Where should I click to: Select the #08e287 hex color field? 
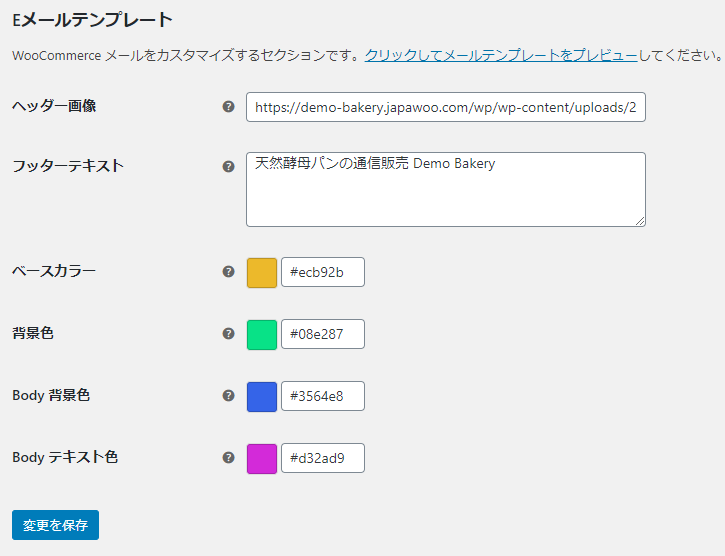coord(323,334)
